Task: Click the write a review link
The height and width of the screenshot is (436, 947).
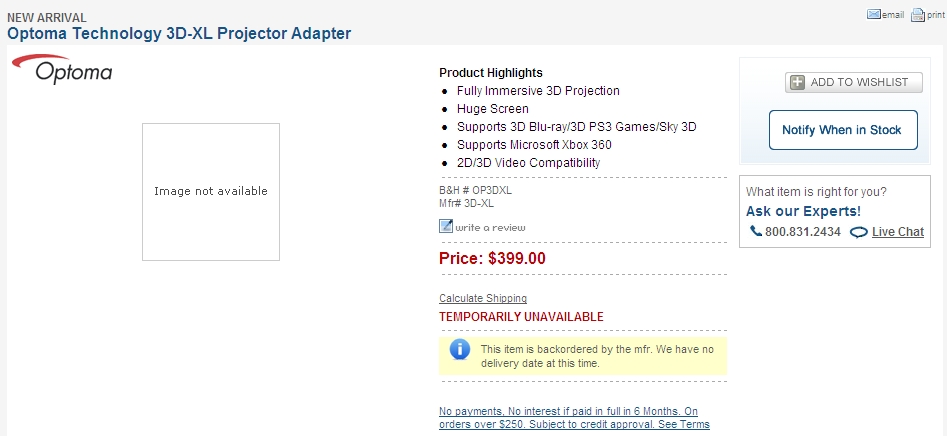Action: pyautogui.click(x=490, y=228)
